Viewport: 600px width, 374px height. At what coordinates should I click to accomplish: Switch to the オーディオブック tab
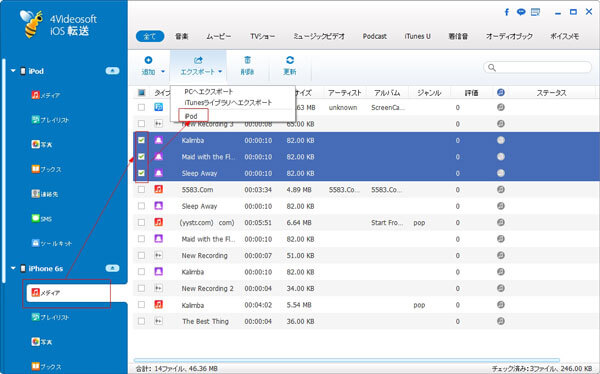(509, 36)
